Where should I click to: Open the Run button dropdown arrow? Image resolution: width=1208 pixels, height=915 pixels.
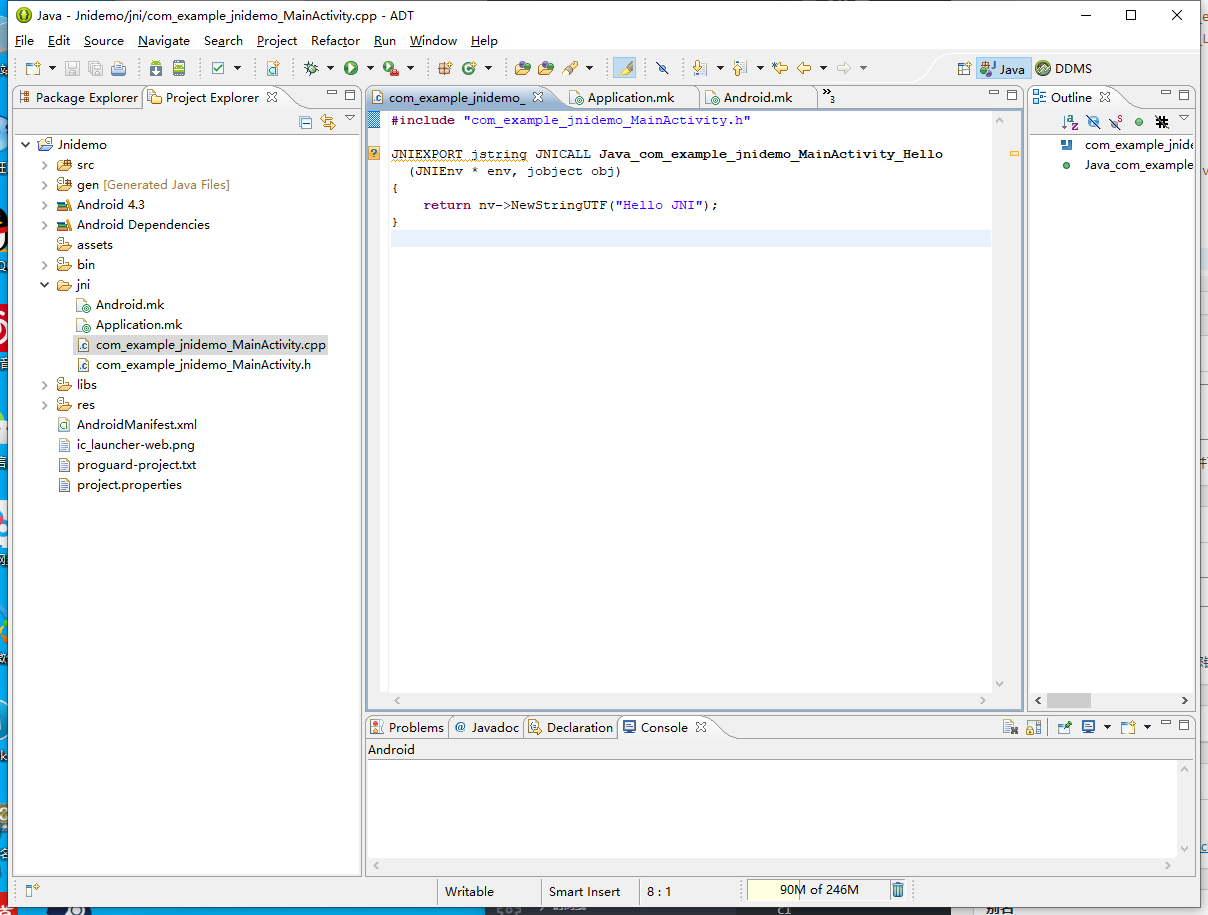point(370,68)
